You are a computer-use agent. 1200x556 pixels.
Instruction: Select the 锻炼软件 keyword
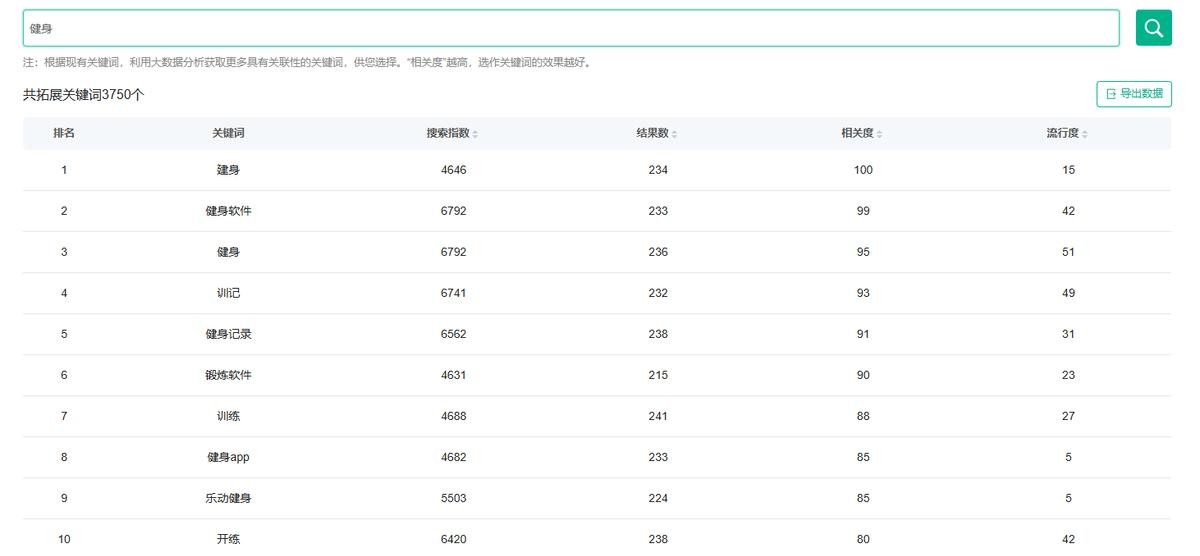coord(228,375)
